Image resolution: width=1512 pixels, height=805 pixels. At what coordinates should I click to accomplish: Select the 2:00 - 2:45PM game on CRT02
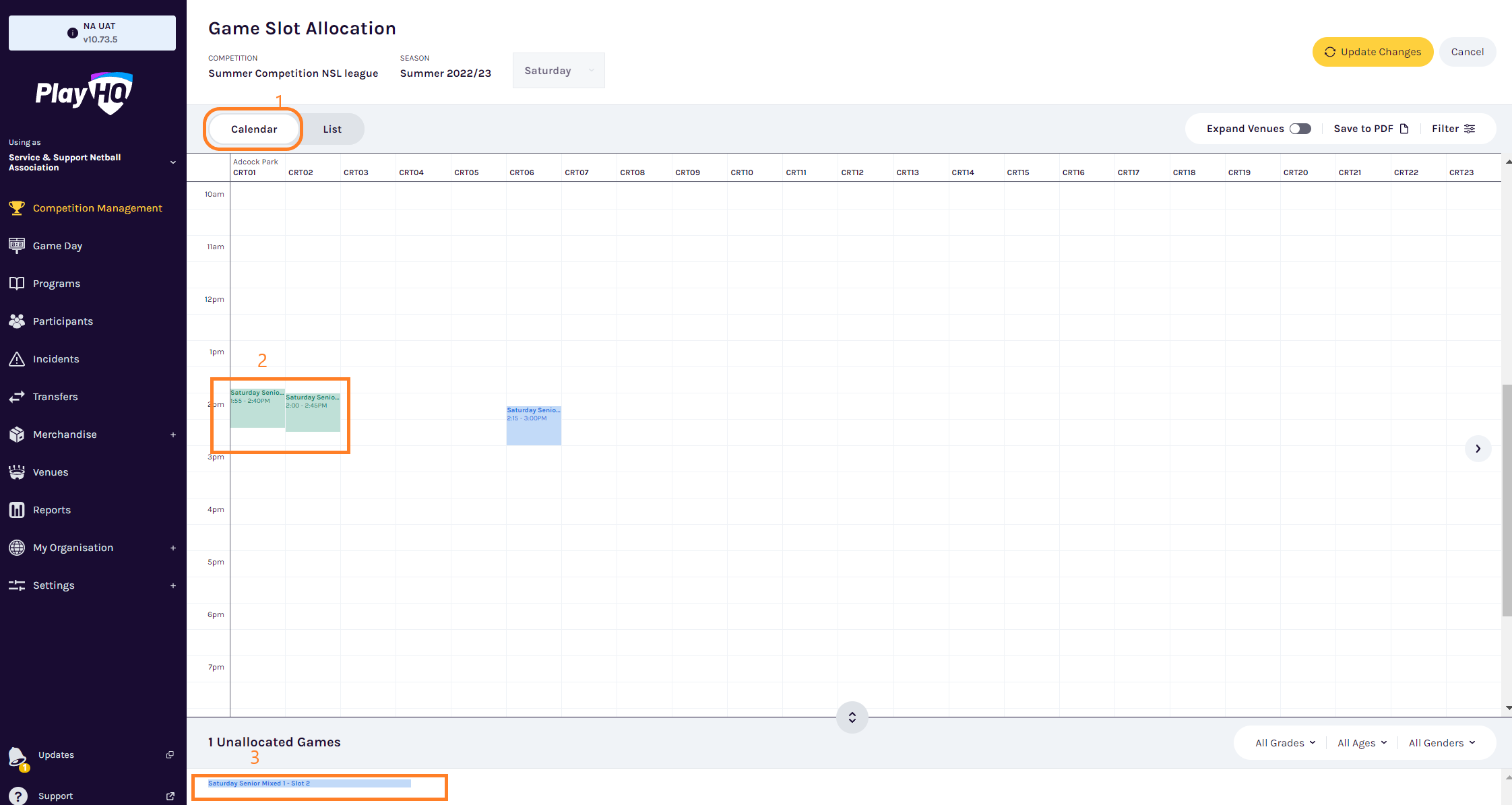coord(313,412)
